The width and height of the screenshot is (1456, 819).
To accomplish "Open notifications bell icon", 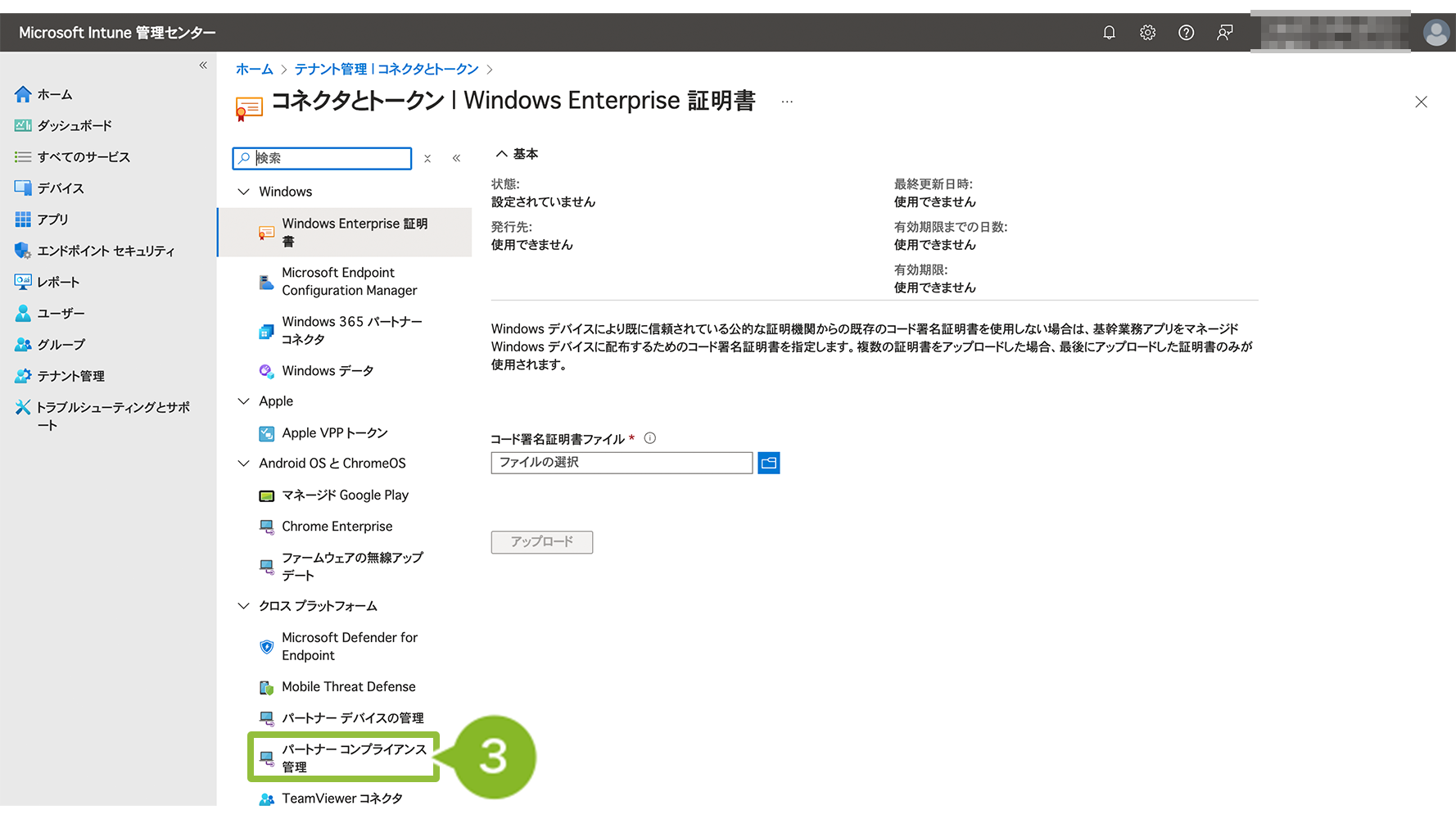I will (1109, 33).
